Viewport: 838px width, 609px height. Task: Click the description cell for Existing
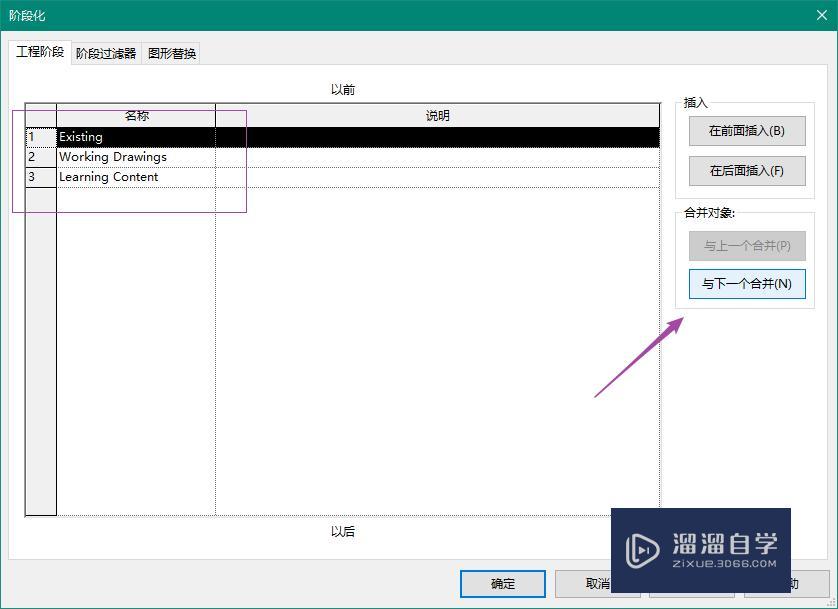pos(438,137)
